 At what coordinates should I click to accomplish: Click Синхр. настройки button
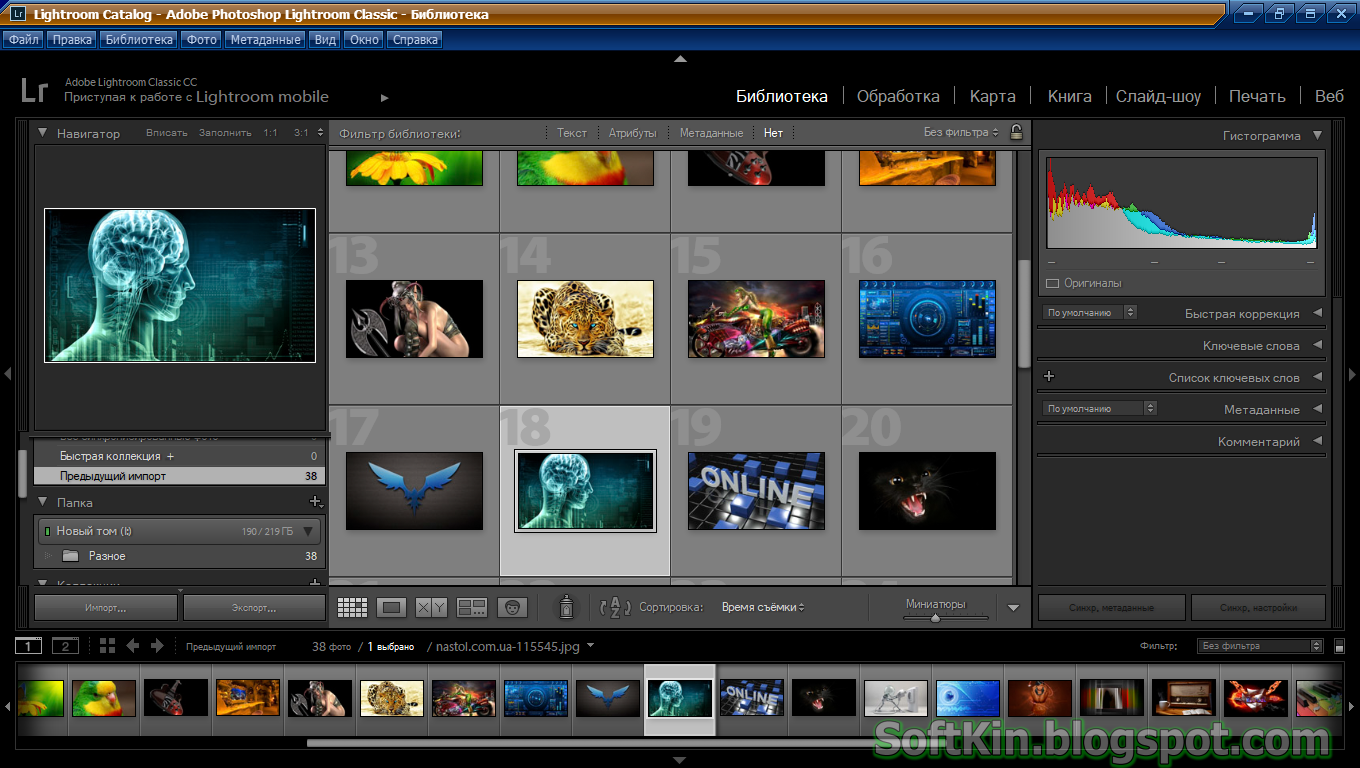coord(1258,607)
